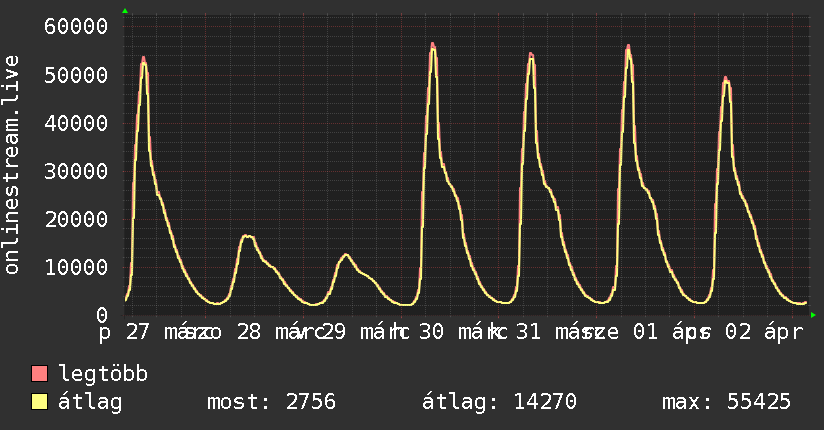
Task: Click the onlinestream.live axis title
Action: coord(11,165)
